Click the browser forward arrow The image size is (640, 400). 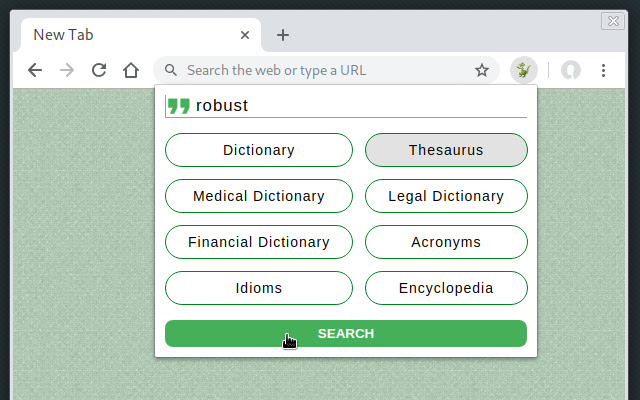click(67, 70)
